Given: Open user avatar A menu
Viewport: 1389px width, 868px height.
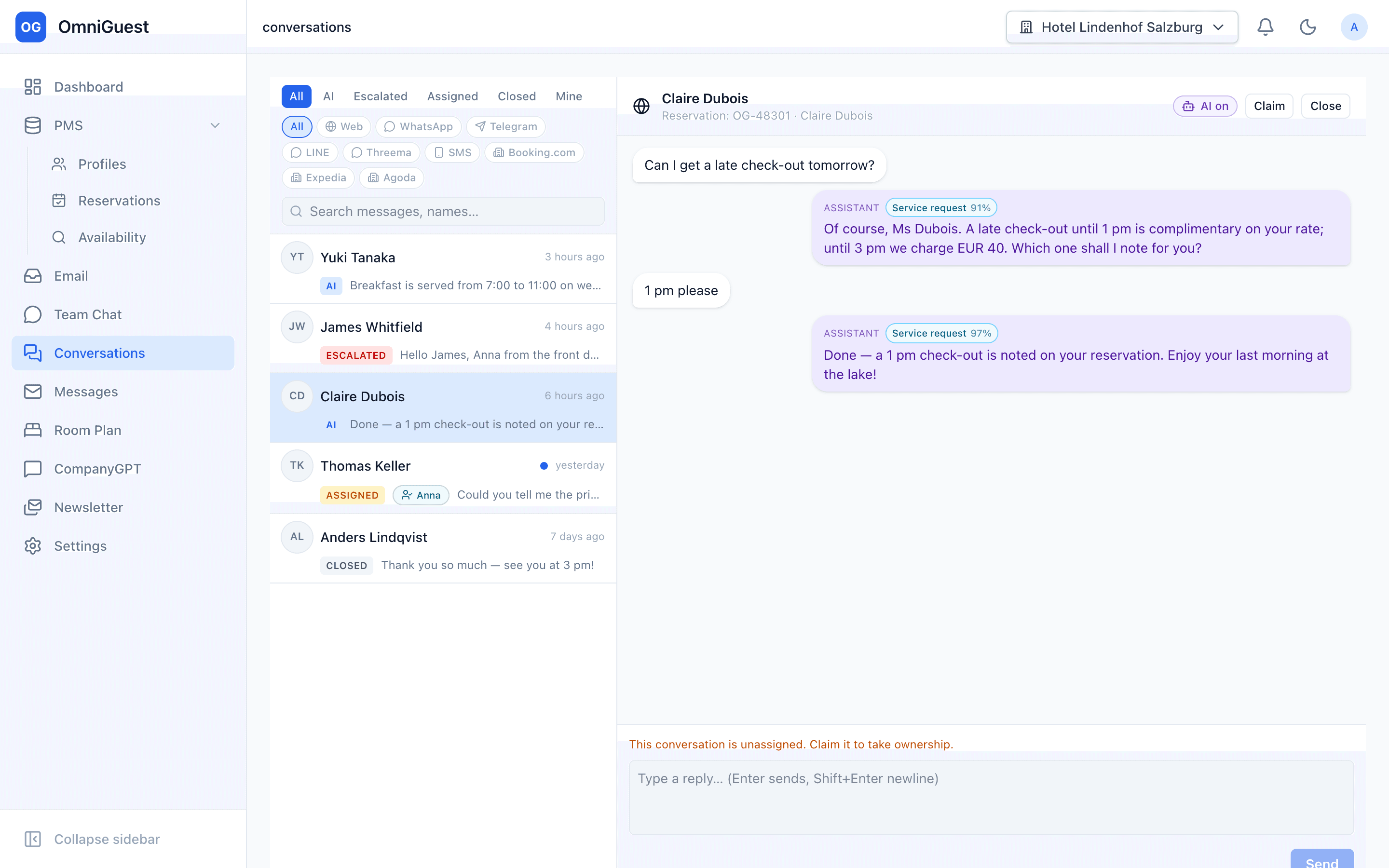Looking at the screenshot, I should tap(1353, 27).
